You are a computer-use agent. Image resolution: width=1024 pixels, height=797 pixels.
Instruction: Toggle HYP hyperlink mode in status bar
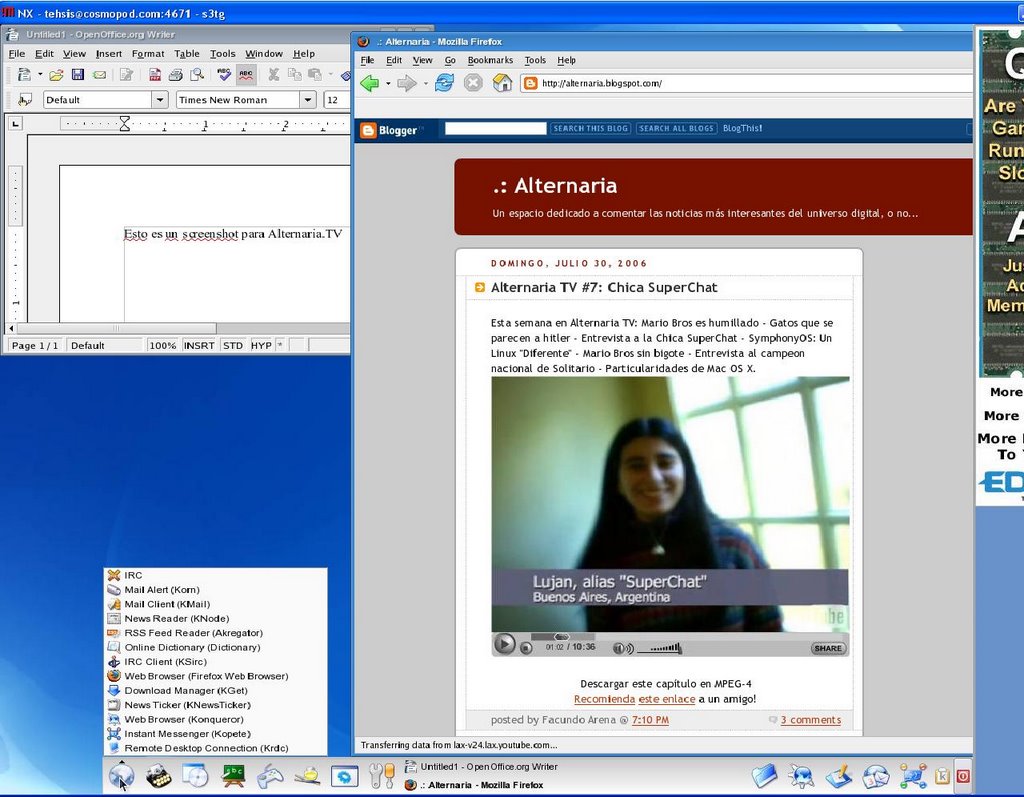pos(261,346)
